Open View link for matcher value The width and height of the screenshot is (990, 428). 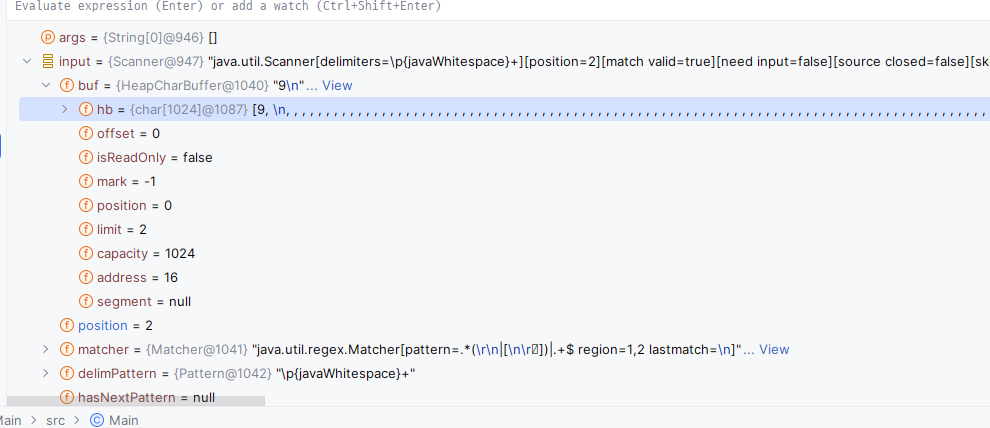[774, 349]
